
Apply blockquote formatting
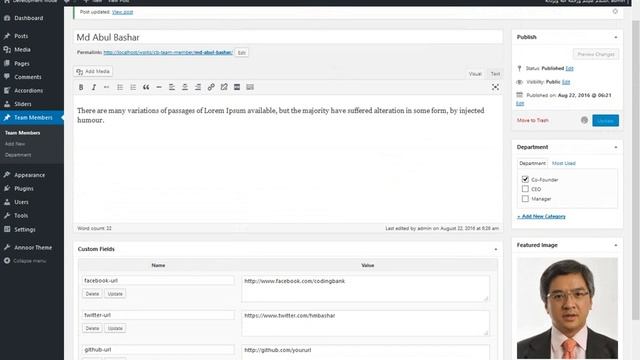coord(146,87)
